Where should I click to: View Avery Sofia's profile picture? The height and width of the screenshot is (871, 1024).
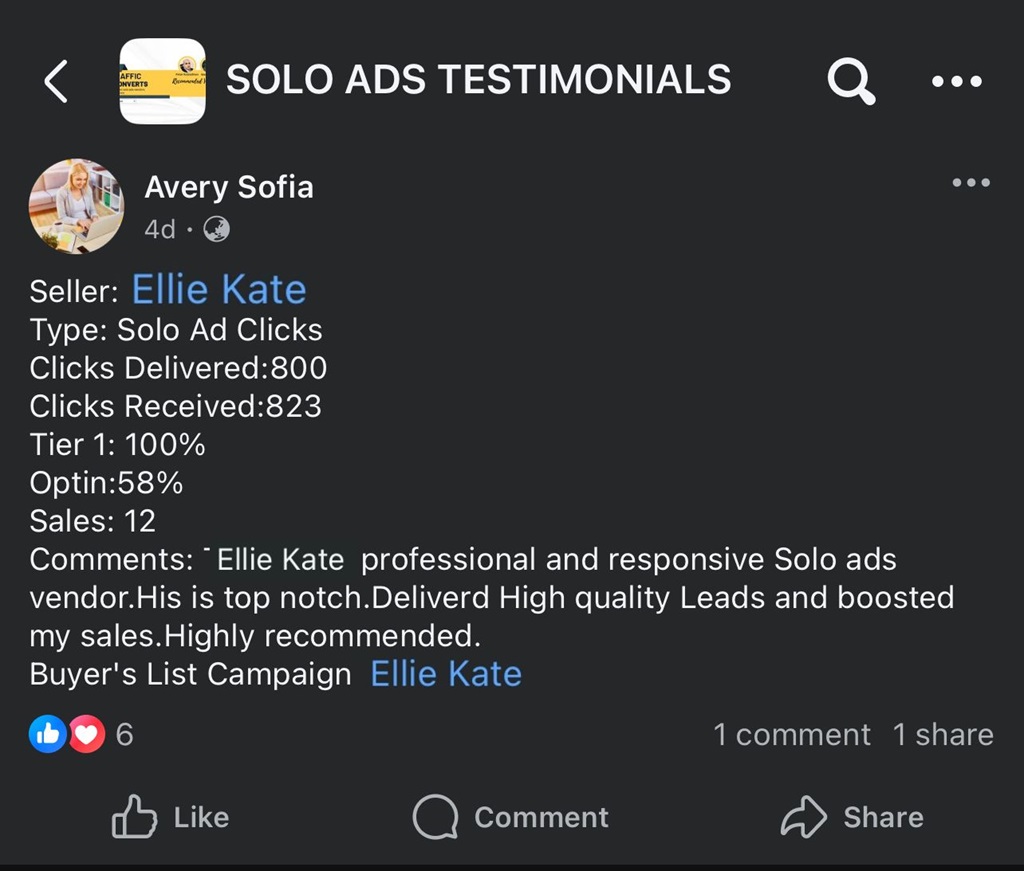76,206
